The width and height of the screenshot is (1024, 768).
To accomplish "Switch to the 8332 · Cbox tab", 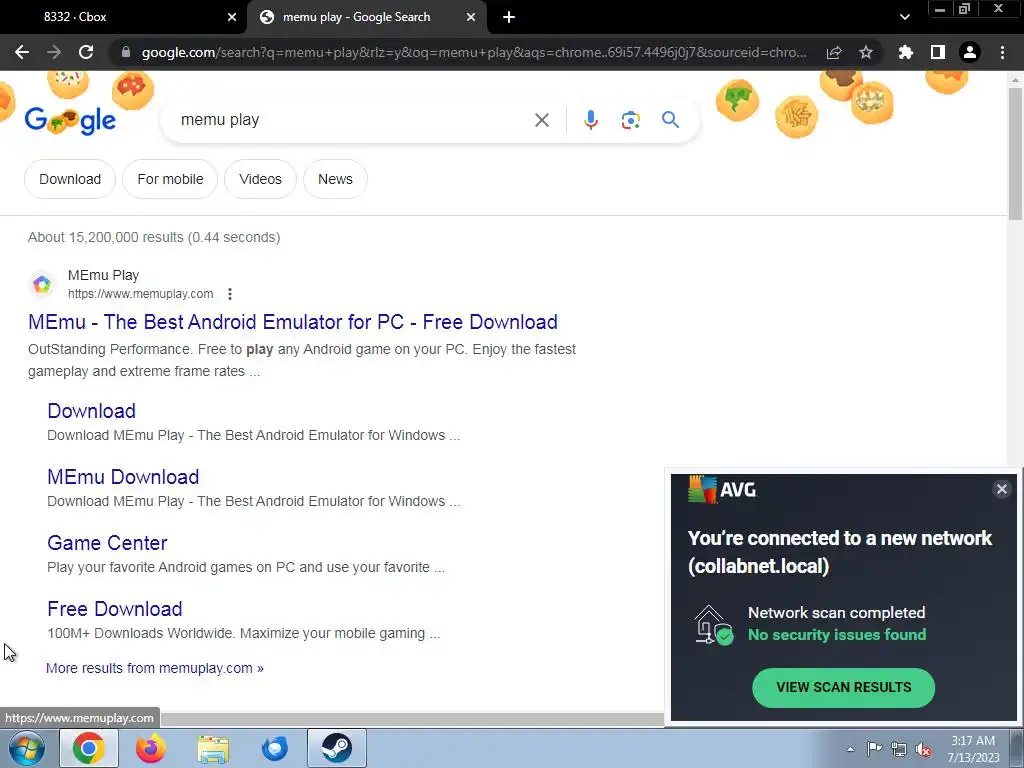I will coord(124,17).
